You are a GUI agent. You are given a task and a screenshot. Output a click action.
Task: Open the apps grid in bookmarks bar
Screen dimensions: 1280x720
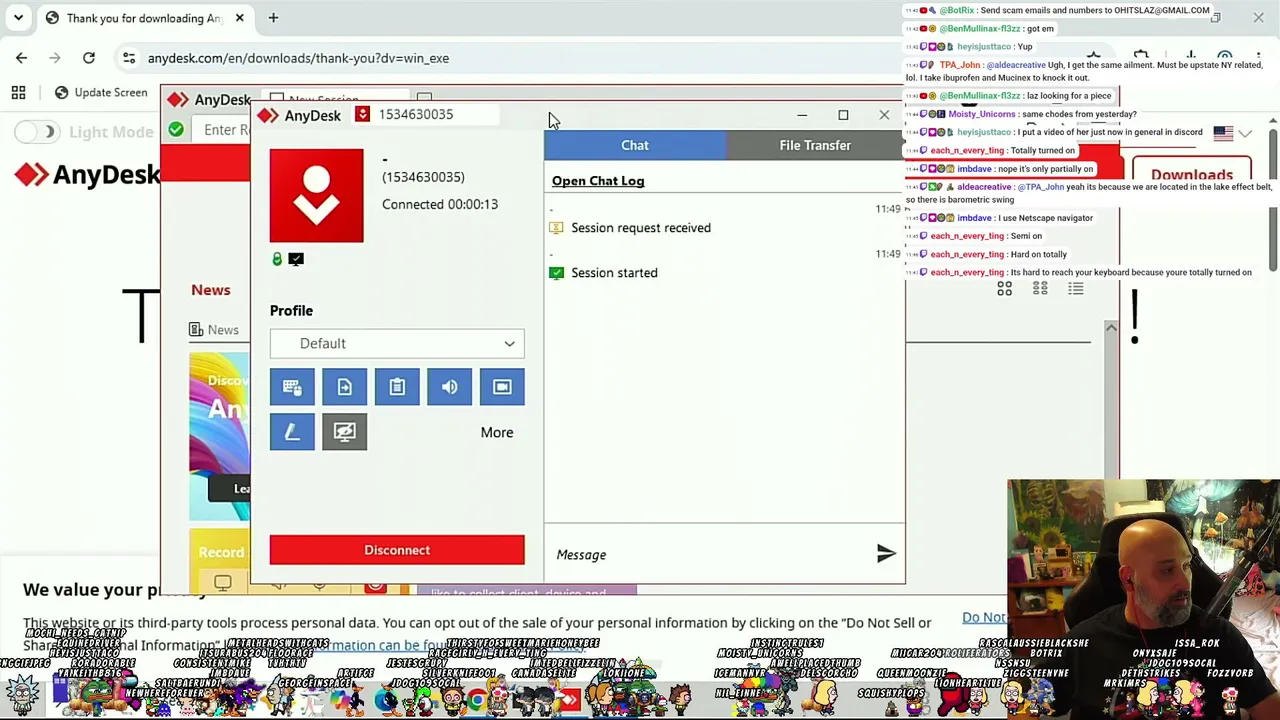click(18, 93)
